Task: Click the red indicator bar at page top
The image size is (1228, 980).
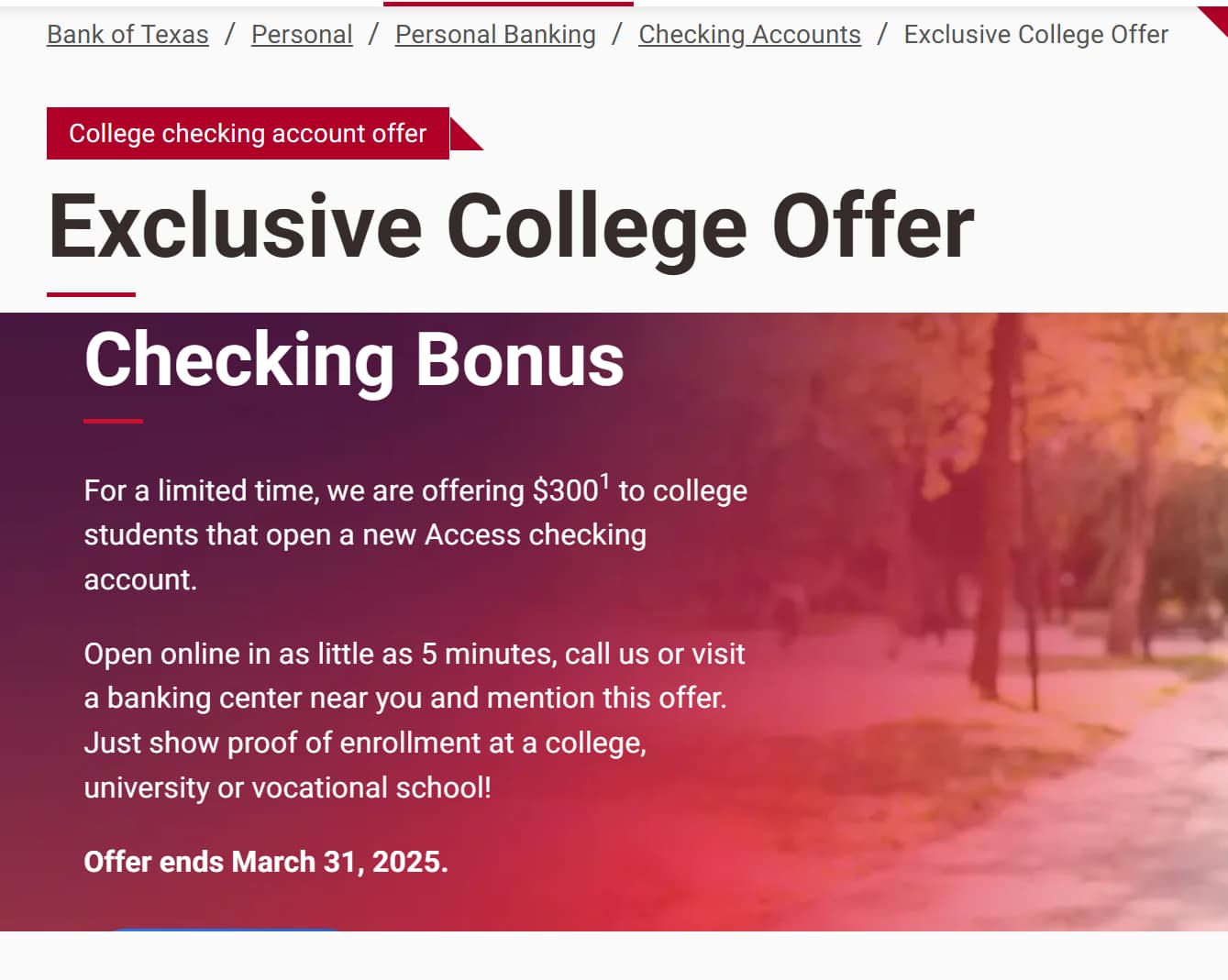Action: pos(508,4)
